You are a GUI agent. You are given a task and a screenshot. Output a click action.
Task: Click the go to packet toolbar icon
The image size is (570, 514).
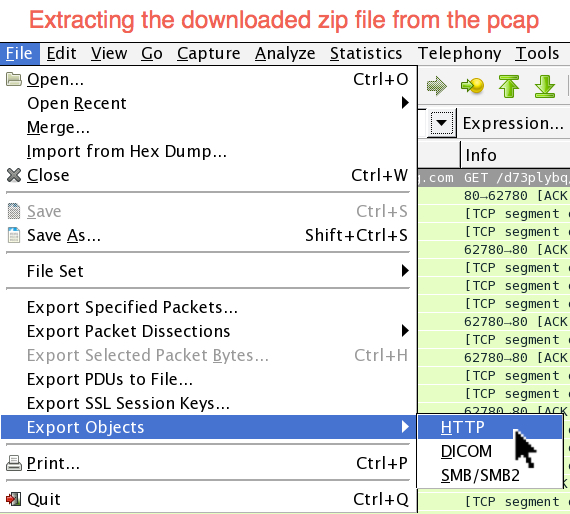pyautogui.click(x=472, y=86)
